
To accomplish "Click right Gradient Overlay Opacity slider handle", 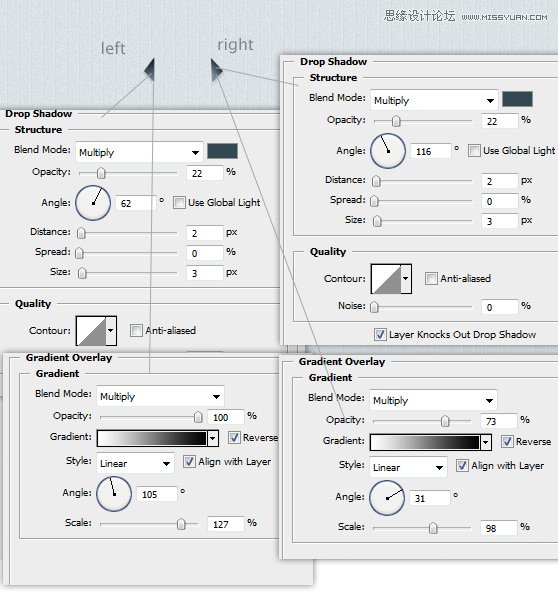I will pos(445,421).
